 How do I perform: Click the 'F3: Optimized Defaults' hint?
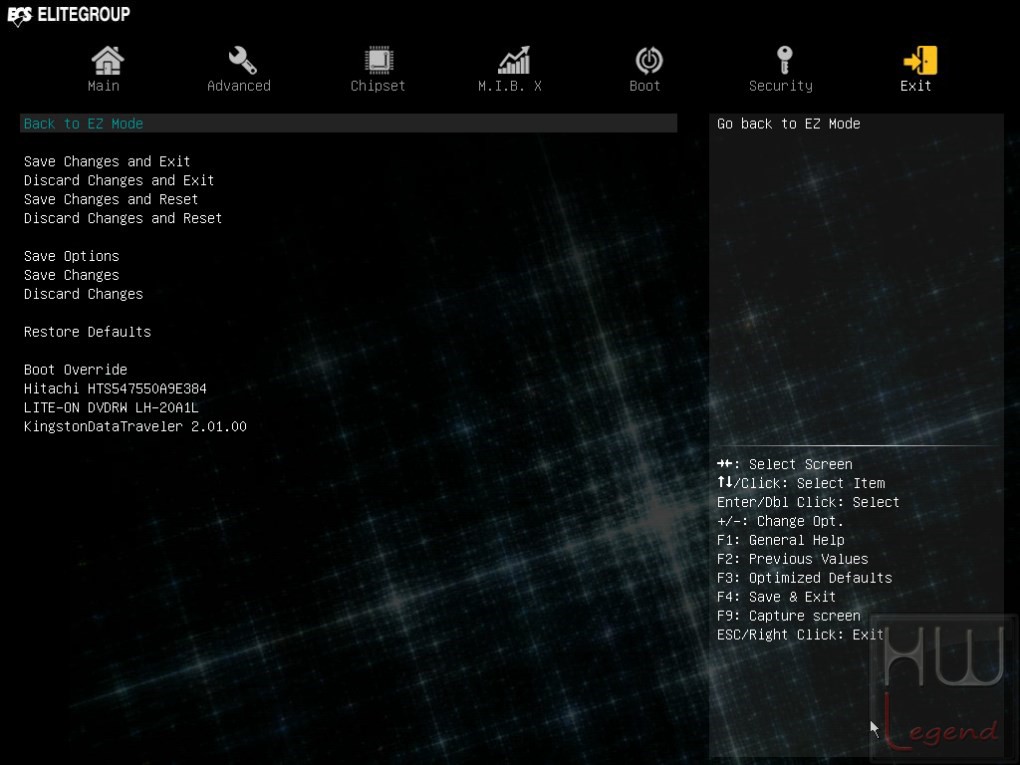805,578
